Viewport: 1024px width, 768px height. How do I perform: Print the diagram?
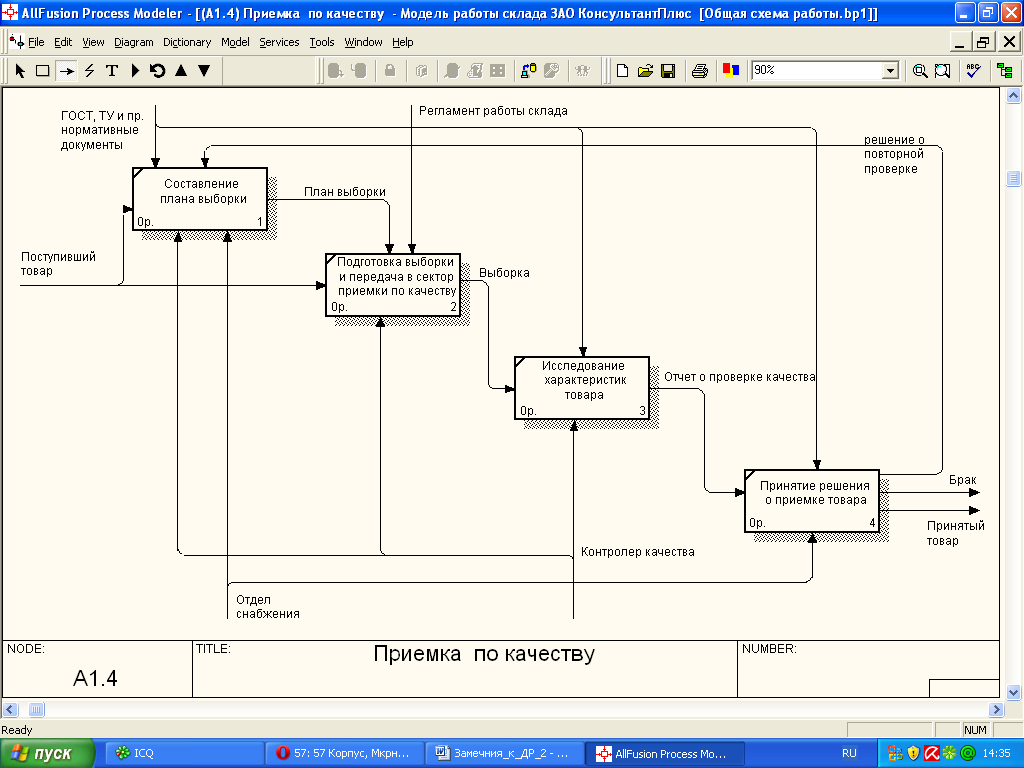[699, 71]
